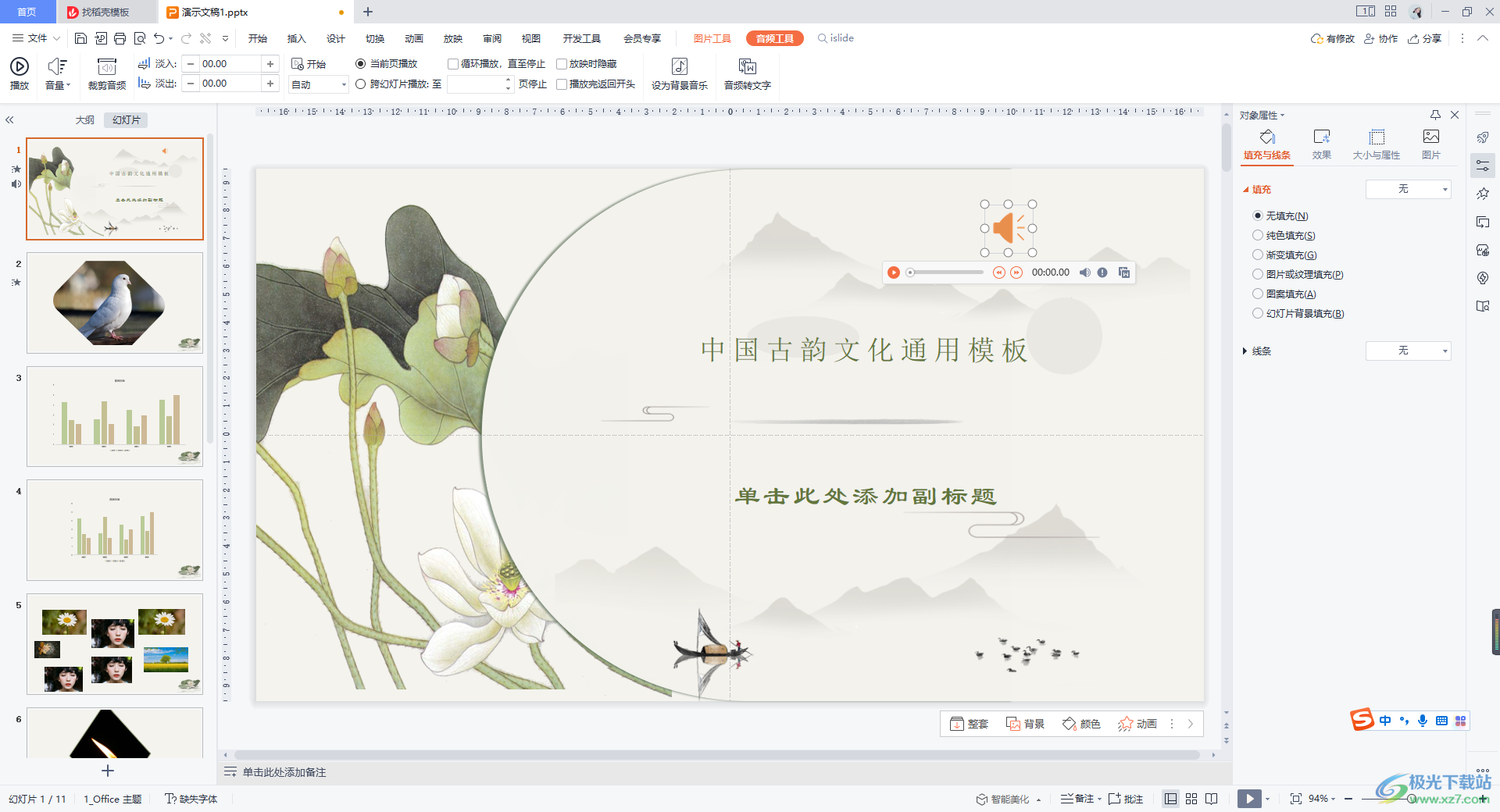Play audio from the floating player bar
This screenshot has height=812, width=1500.
click(894, 272)
